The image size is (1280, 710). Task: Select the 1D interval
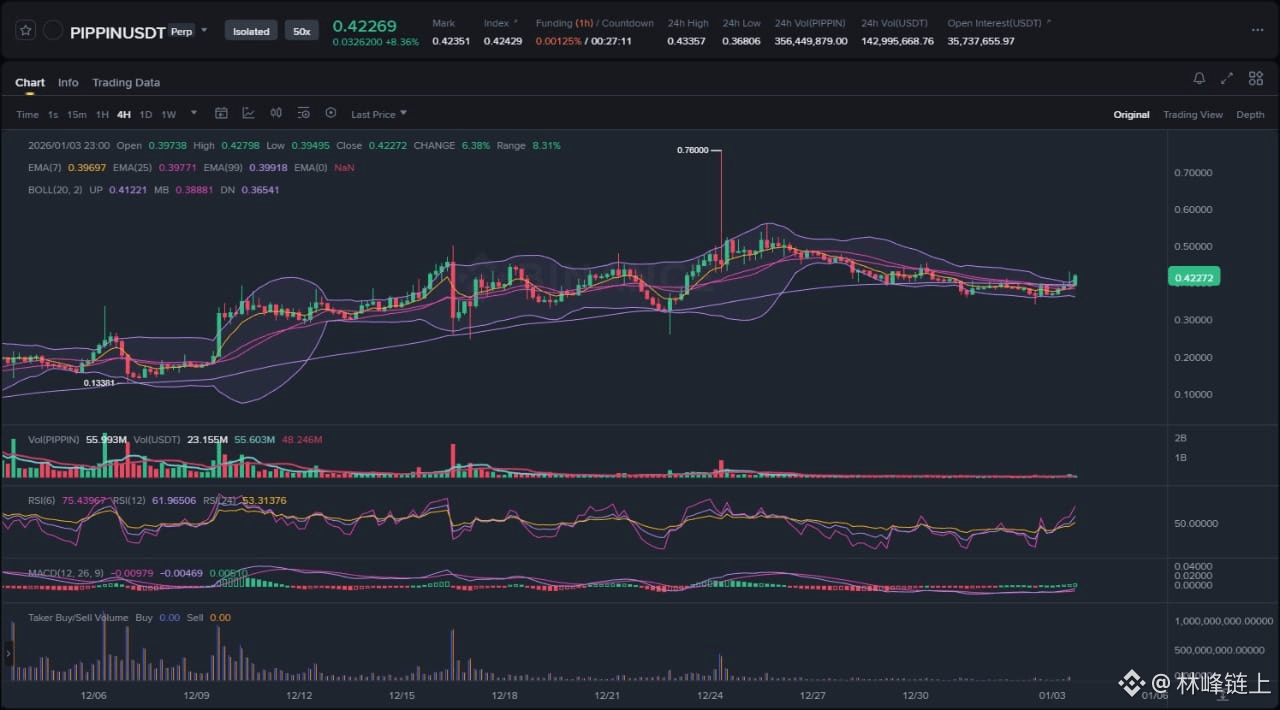[x=146, y=114]
